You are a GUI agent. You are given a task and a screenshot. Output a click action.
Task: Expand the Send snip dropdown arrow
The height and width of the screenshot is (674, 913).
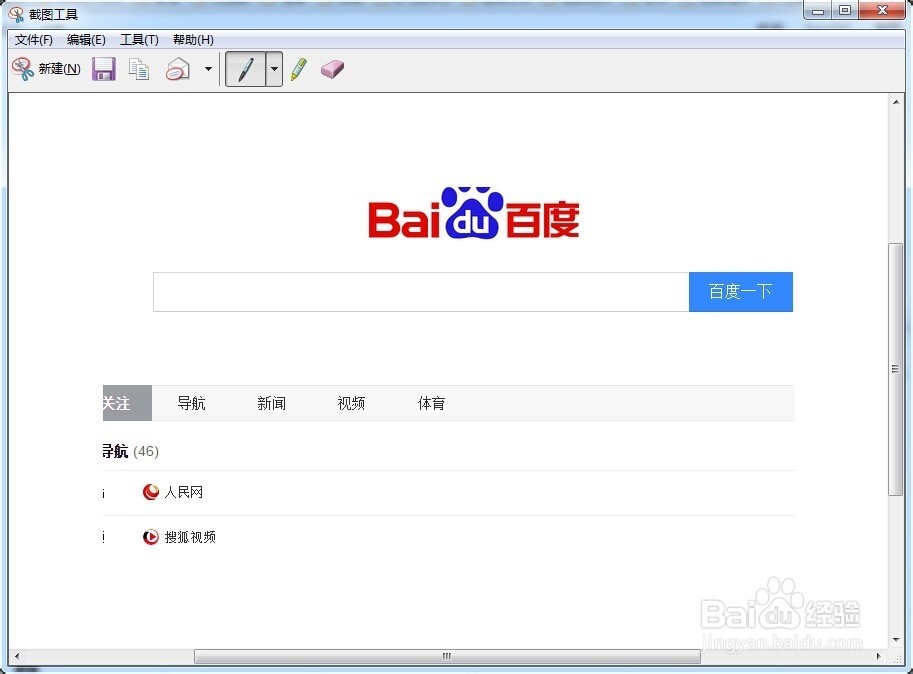[x=208, y=69]
